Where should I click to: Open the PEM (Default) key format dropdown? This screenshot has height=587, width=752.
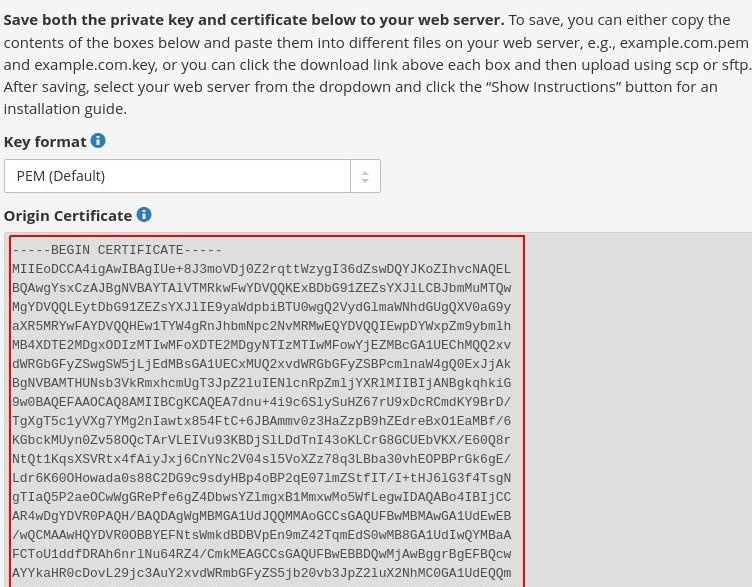(192, 176)
